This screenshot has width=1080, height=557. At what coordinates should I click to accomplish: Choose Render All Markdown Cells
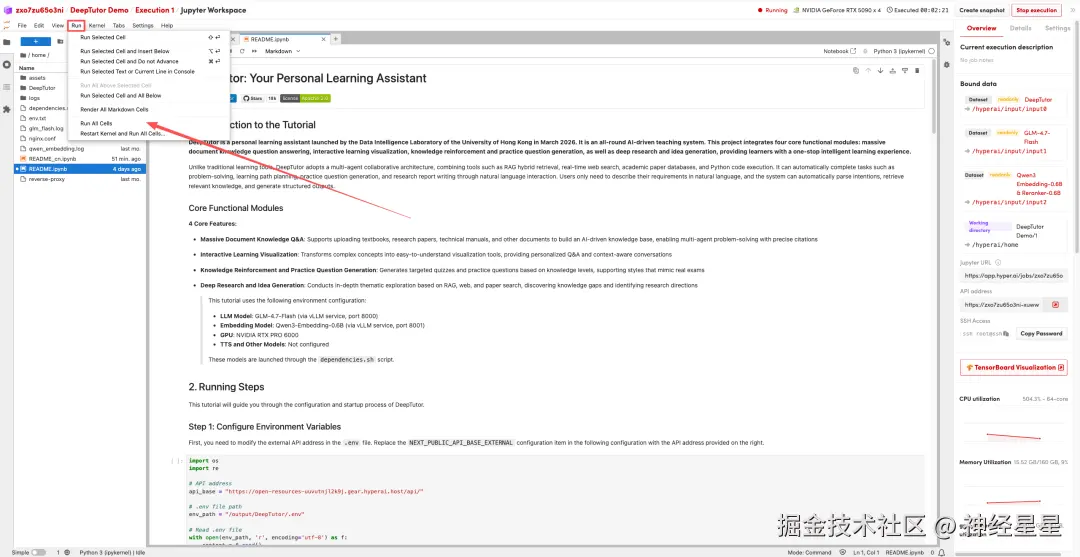pyautogui.click(x=114, y=109)
